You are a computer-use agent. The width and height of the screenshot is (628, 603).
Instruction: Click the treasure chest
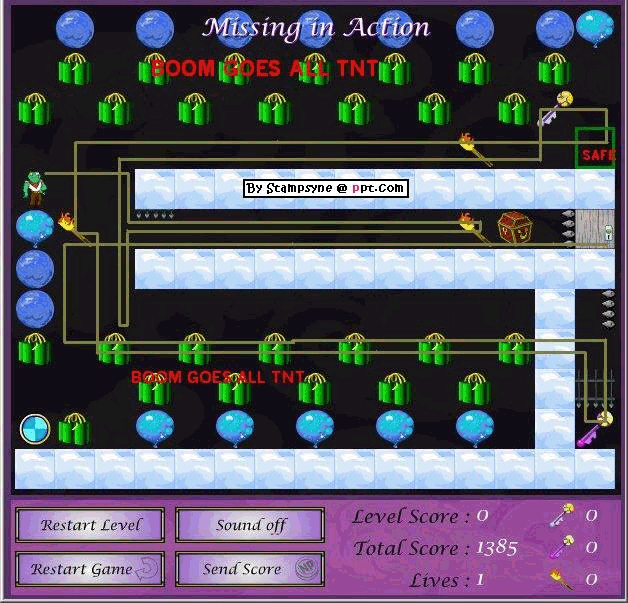click(514, 229)
